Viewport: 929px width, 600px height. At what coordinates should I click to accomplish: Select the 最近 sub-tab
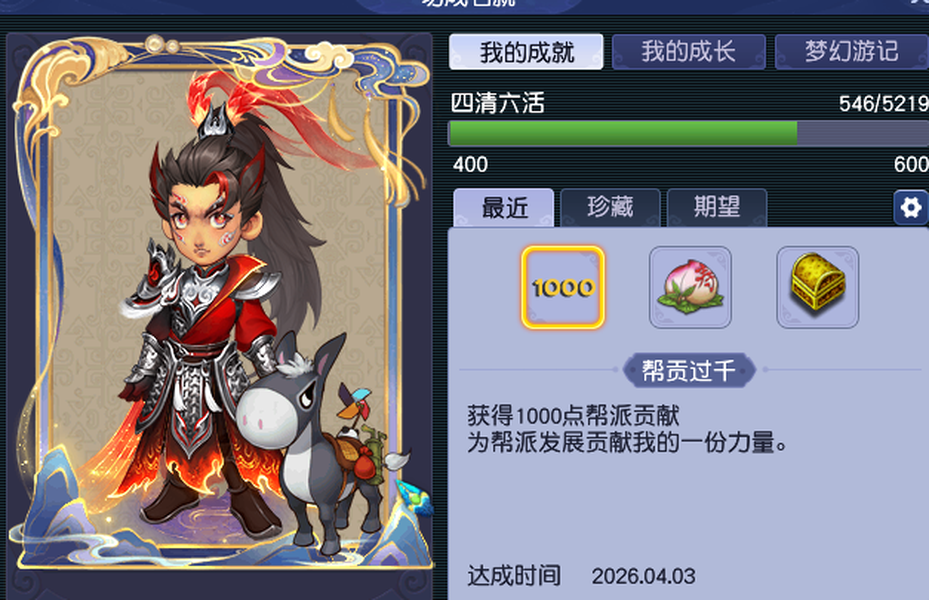[x=504, y=208]
